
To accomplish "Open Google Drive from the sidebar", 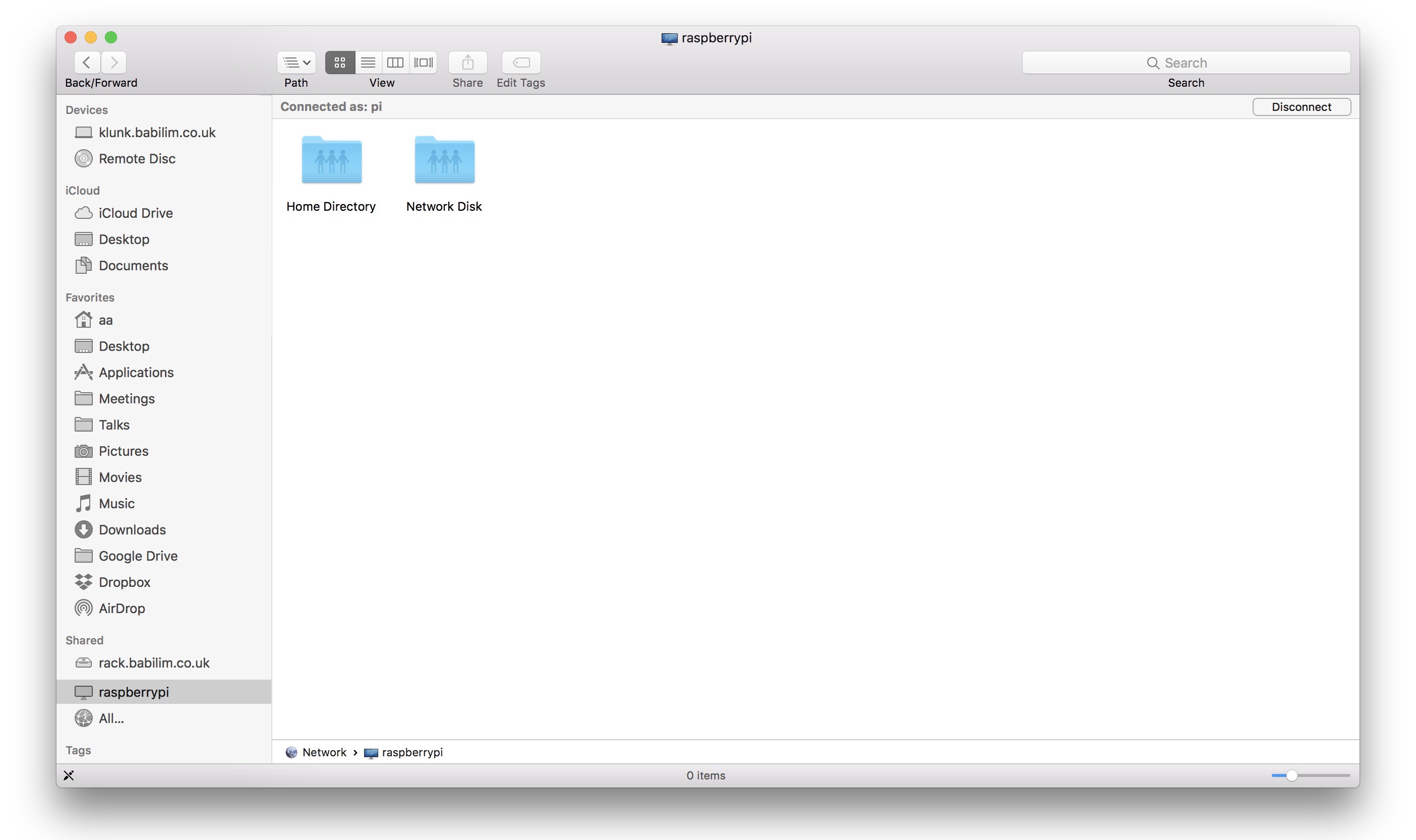I will coord(138,555).
